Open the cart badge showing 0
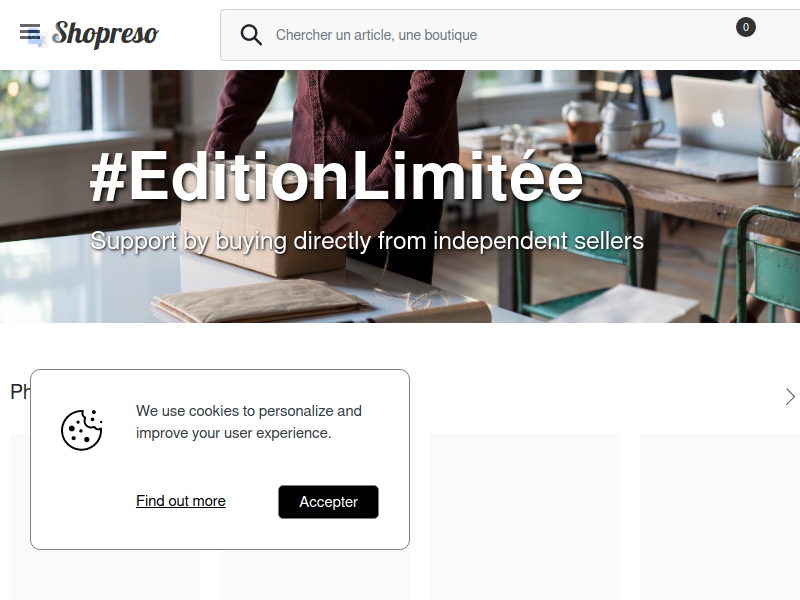The image size is (800, 600). click(745, 27)
